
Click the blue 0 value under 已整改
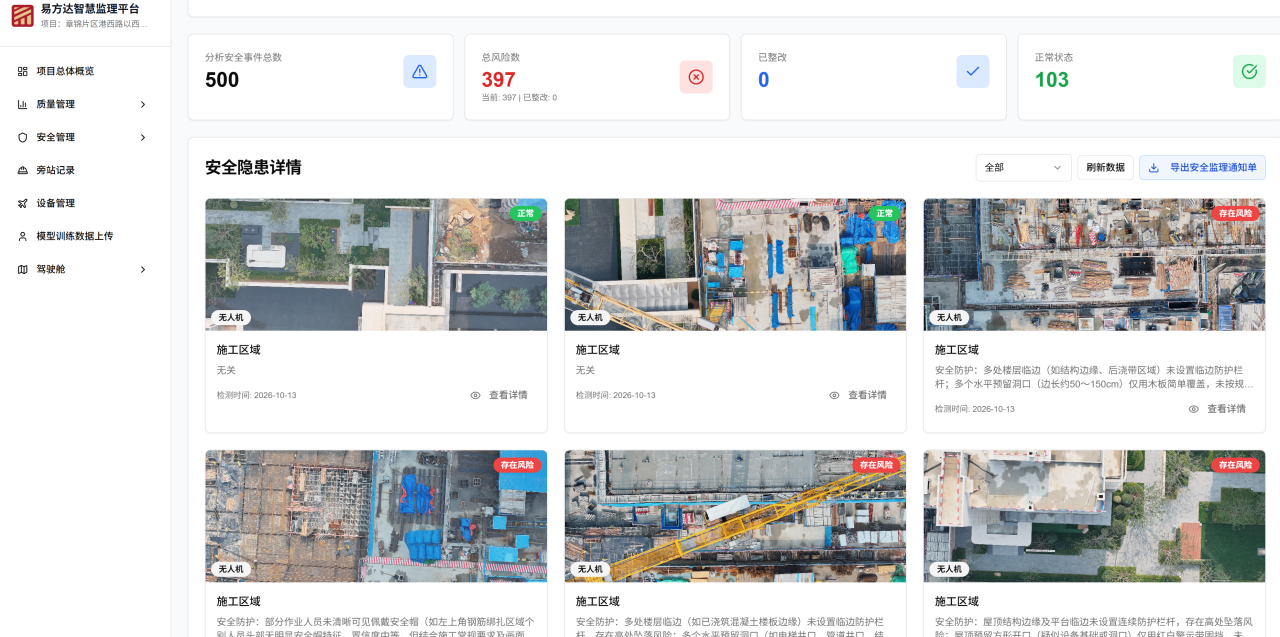[x=763, y=80]
